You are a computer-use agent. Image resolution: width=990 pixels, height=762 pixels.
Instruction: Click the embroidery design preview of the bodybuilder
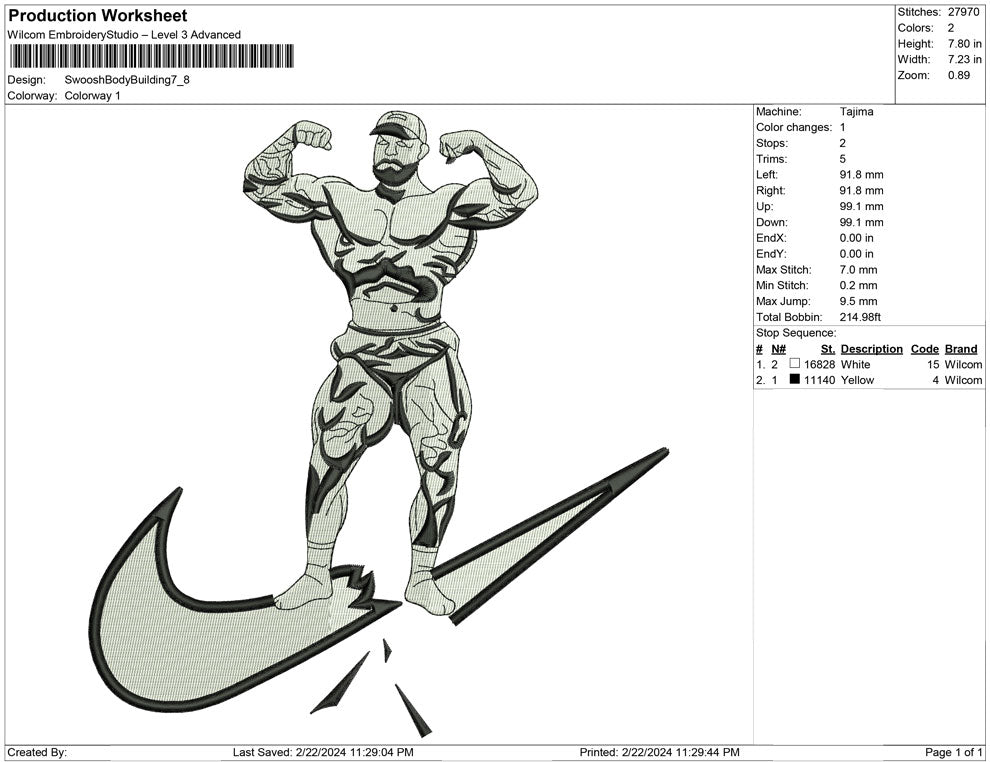(379, 426)
